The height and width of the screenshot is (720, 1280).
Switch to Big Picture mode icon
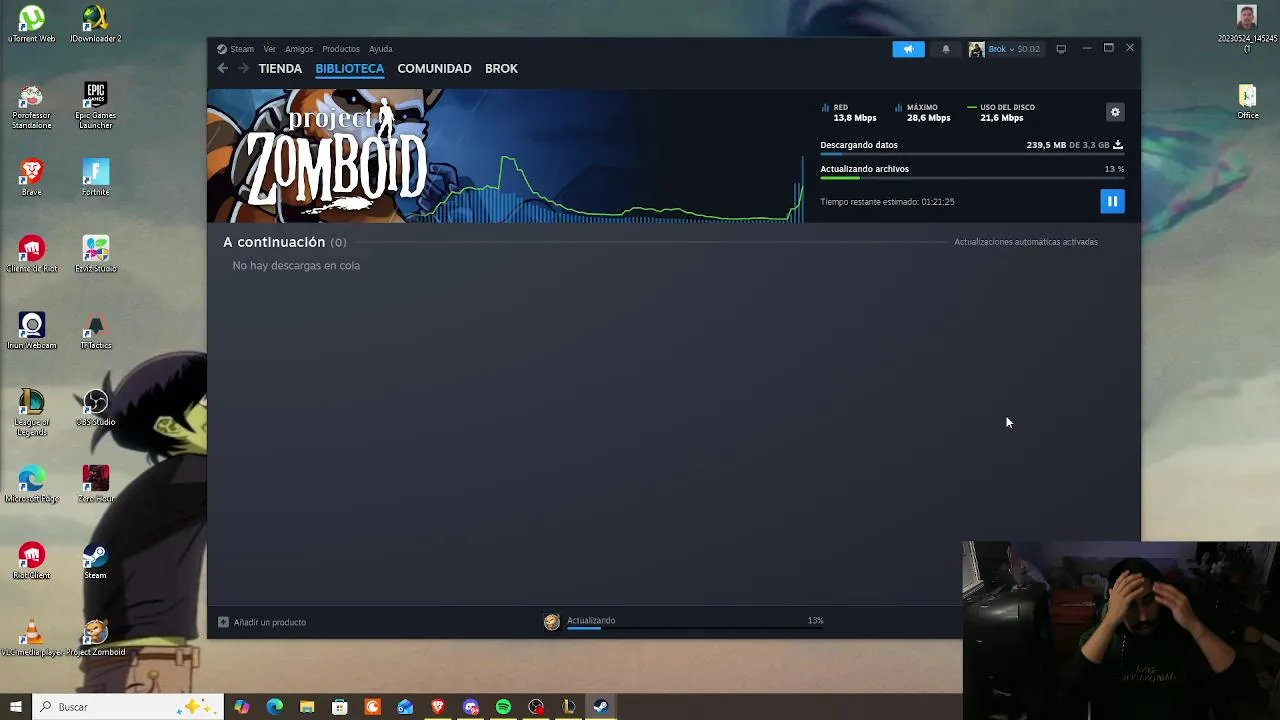coord(1061,49)
